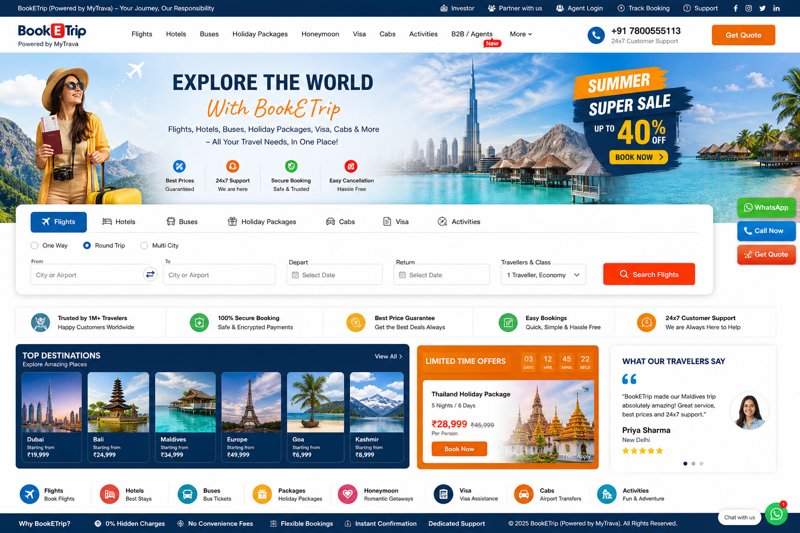Open the Track Booking link

click(643, 8)
